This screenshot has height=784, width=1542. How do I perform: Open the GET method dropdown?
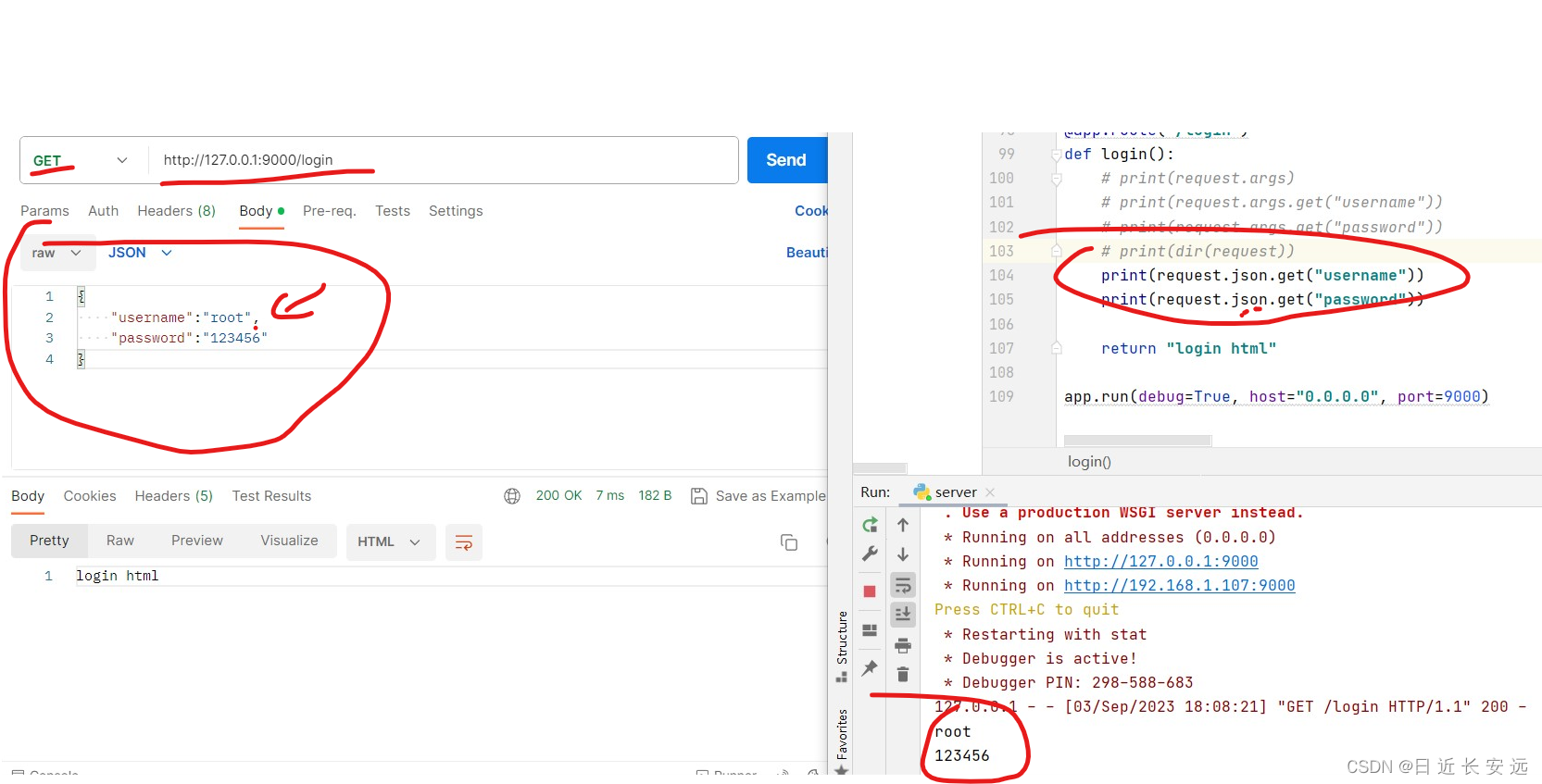point(81,160)
